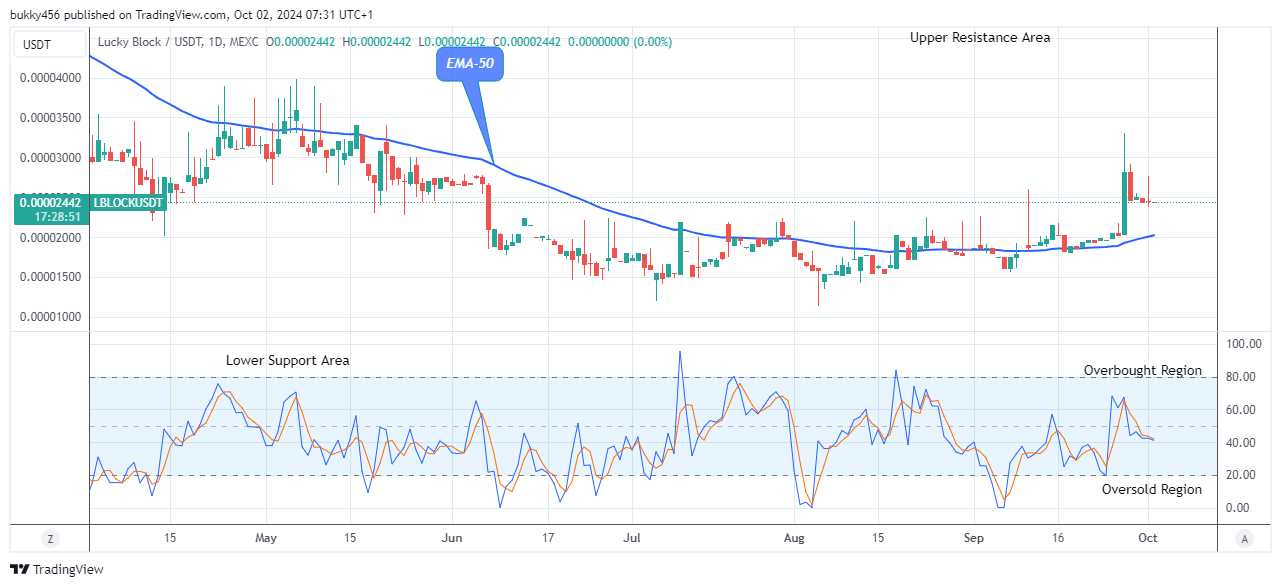Click the Oct date axis label

point(1148,538)
